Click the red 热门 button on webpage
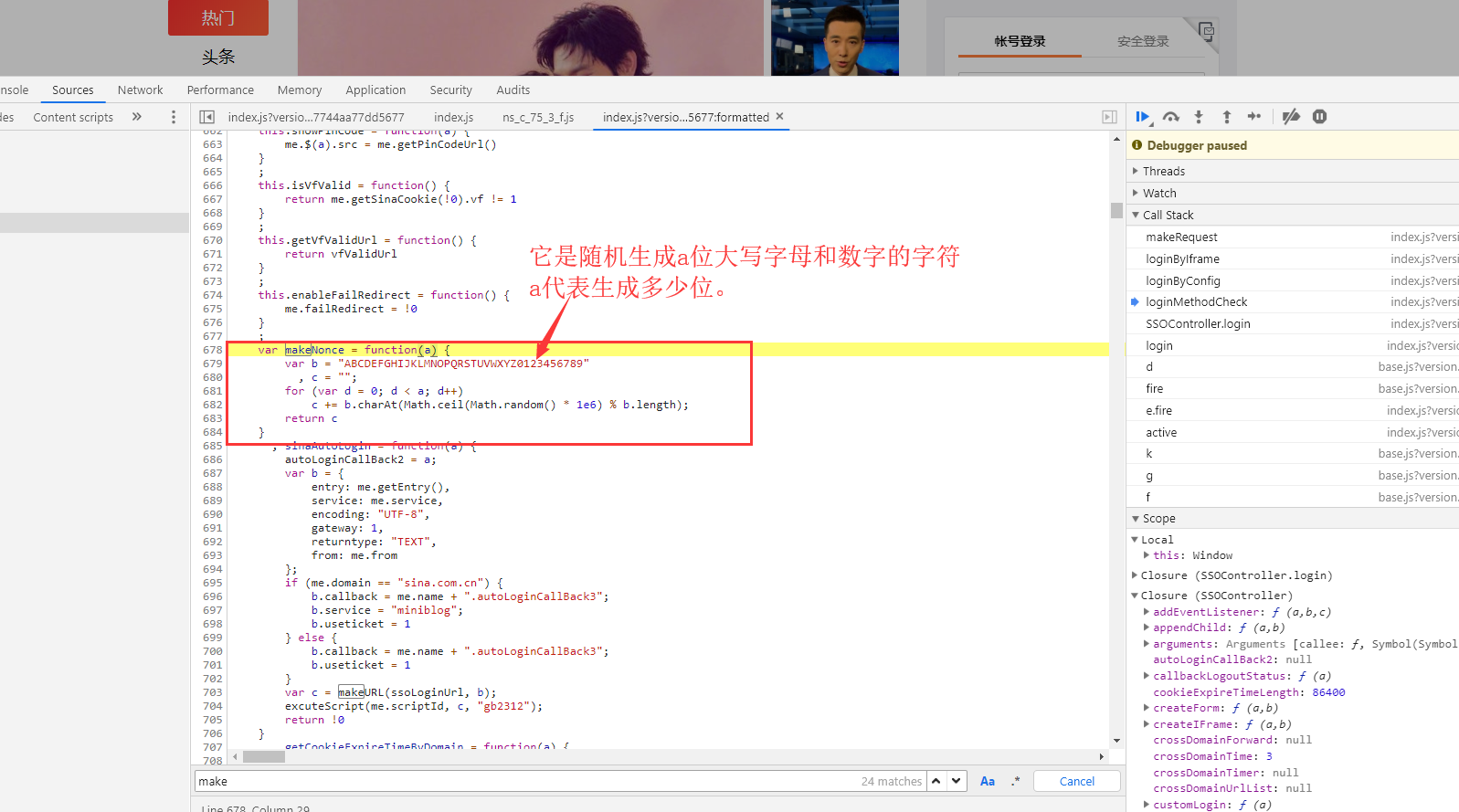 (x=218, y=17)
